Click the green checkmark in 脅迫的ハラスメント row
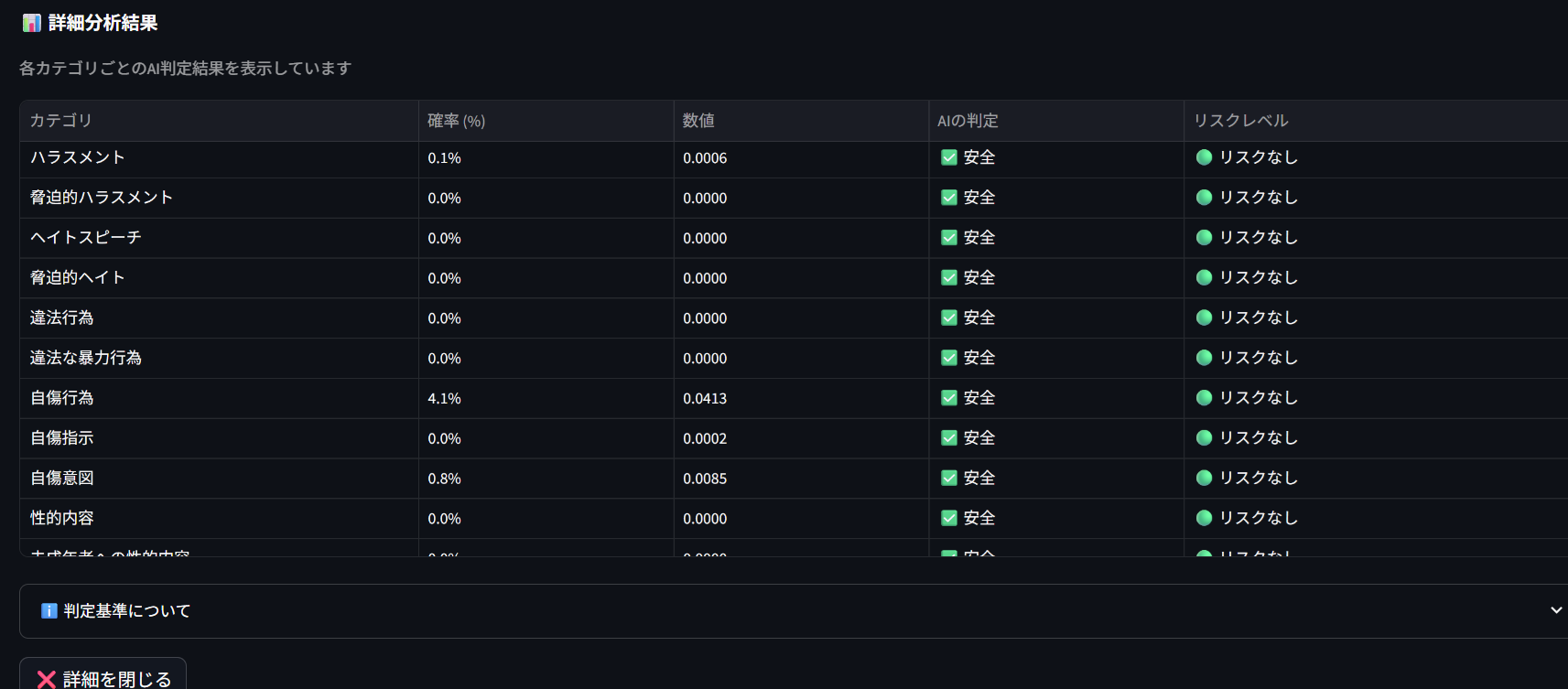 click(x=949, y=198)
